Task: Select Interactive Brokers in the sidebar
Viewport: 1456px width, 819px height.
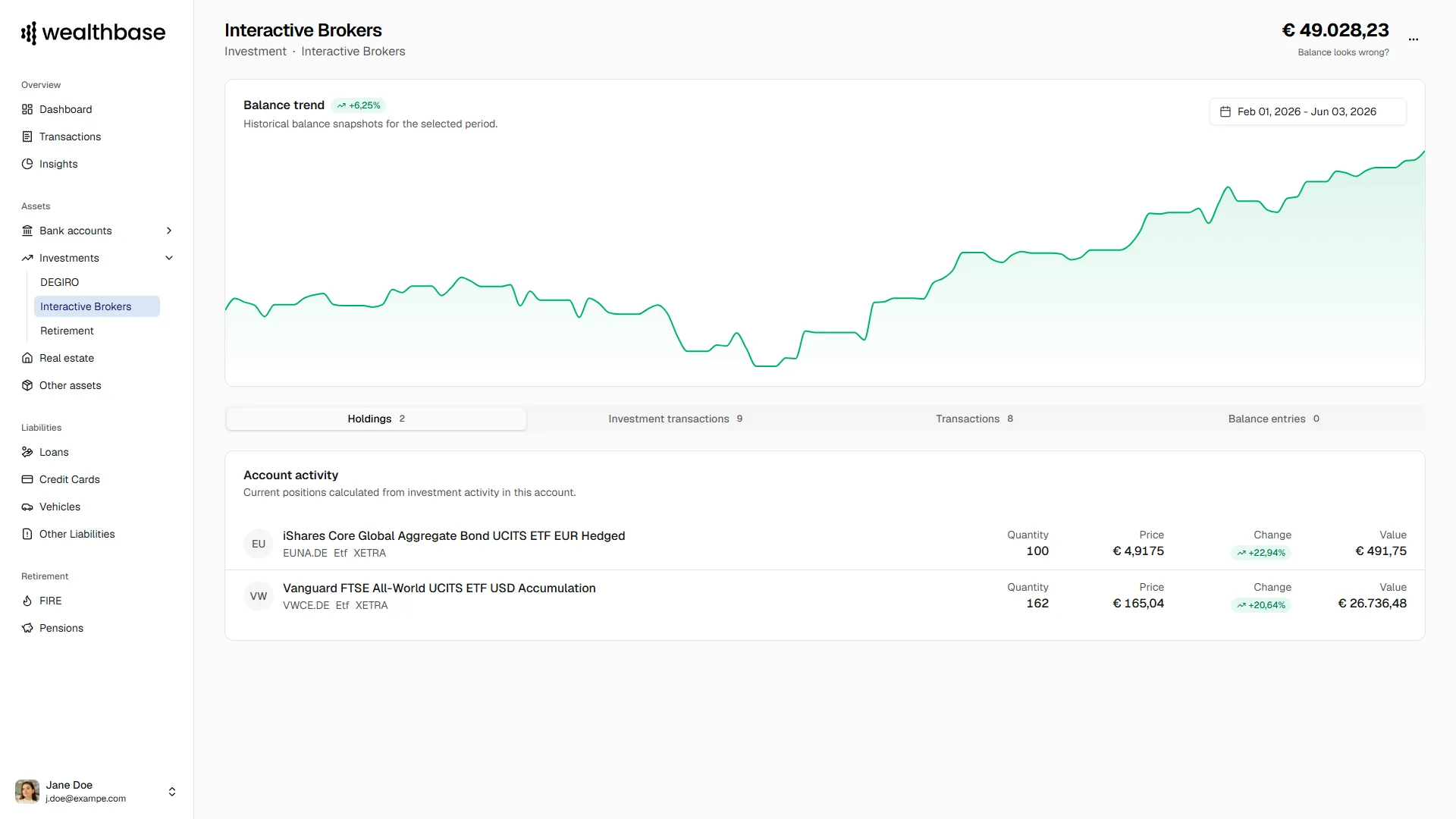Action: pos(96,306)
